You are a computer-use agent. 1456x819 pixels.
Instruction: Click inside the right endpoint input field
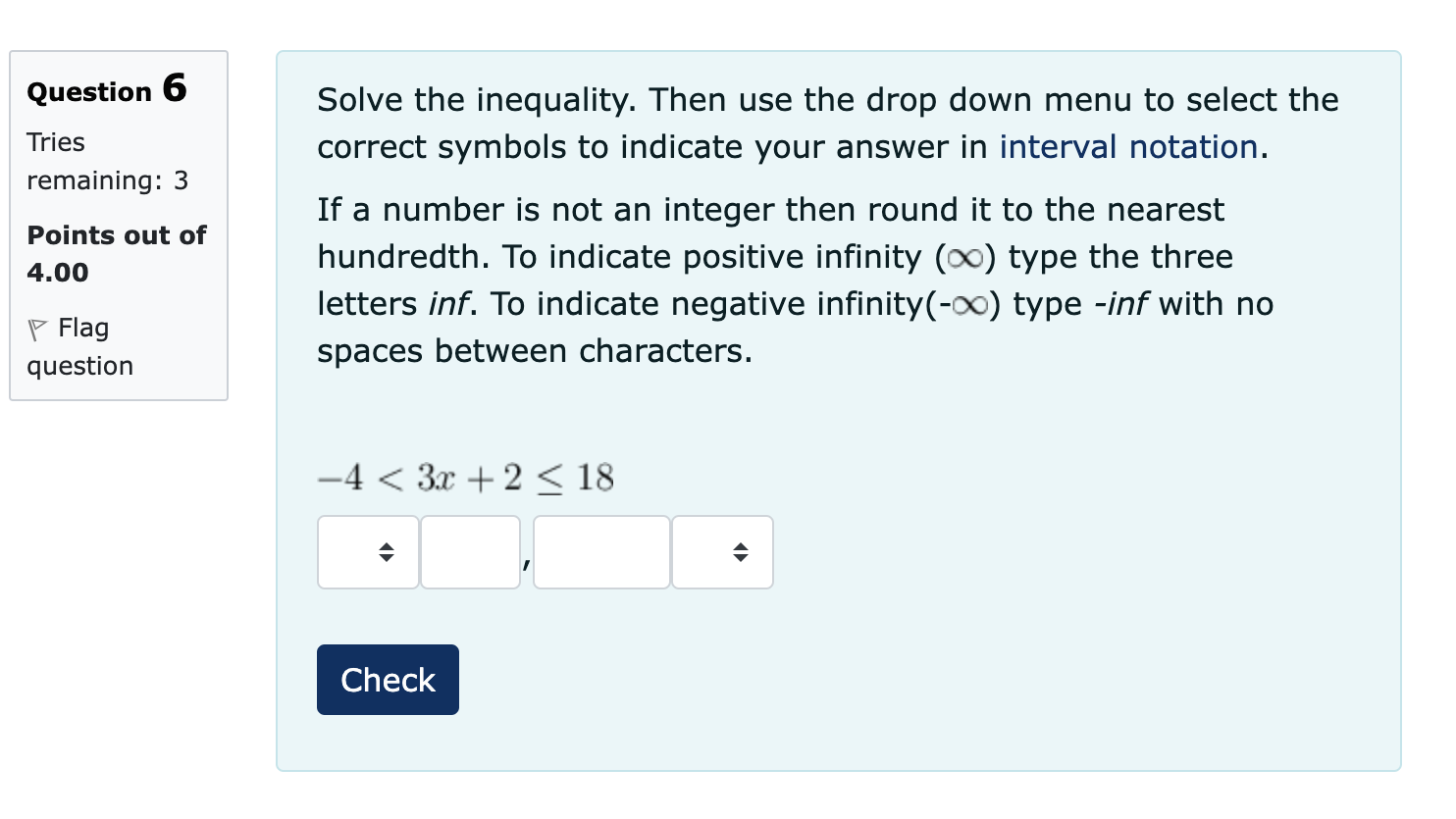click(600, 551)
